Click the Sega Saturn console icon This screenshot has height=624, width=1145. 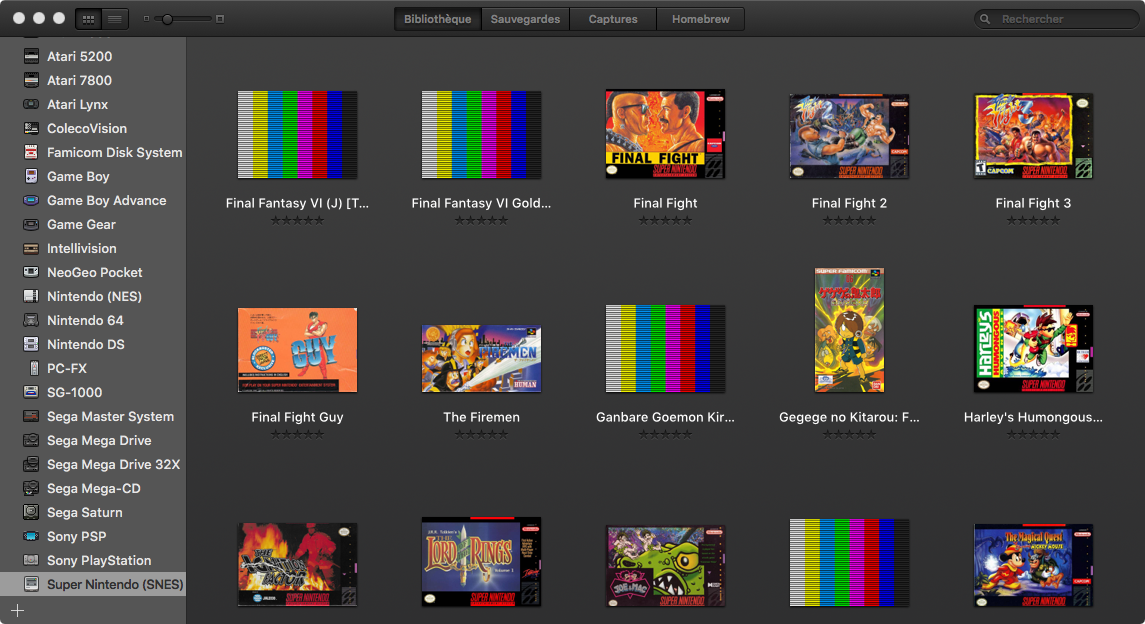[31, 512]
